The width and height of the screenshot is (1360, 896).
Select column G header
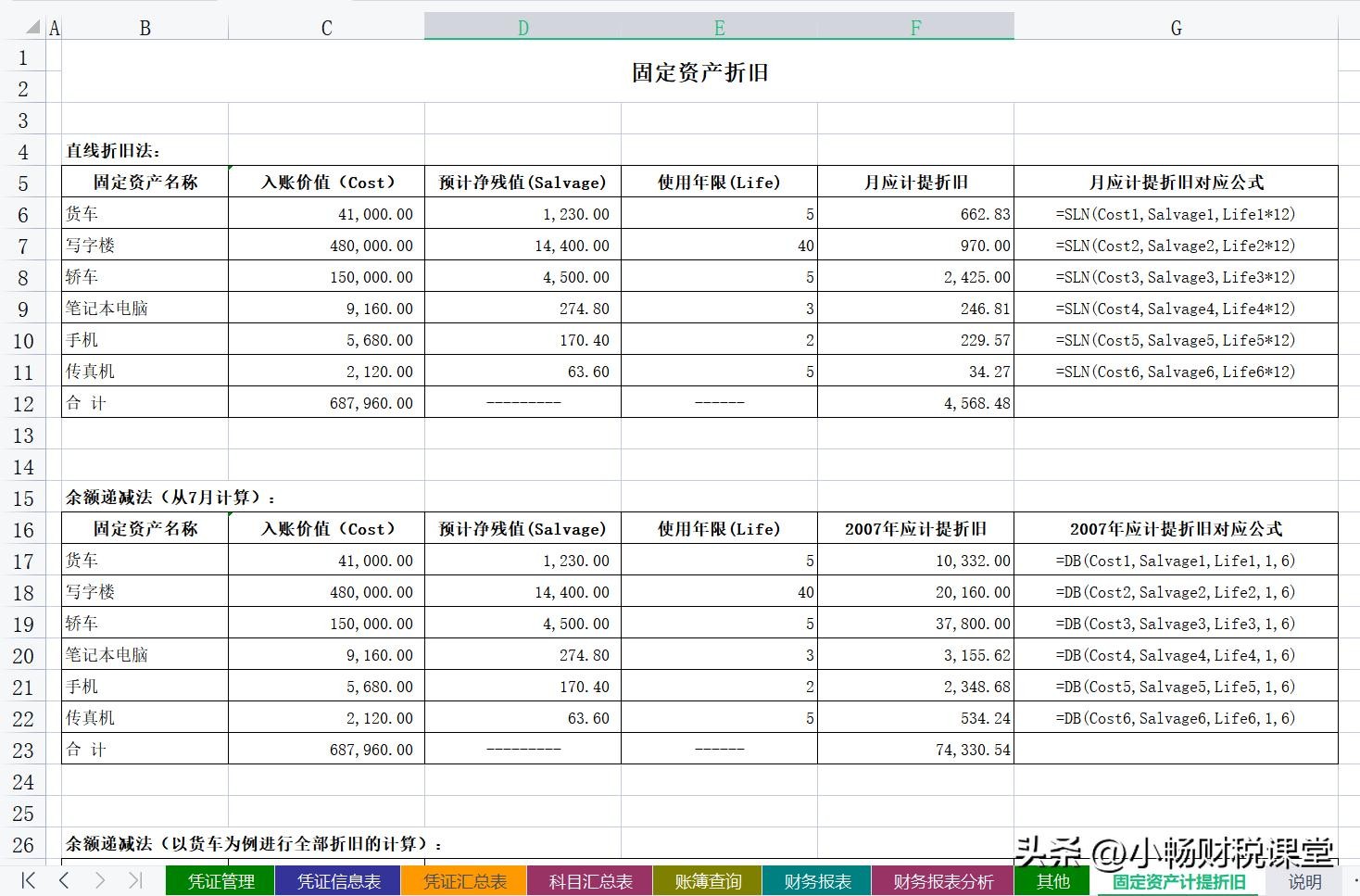(x=1176, y=28)
